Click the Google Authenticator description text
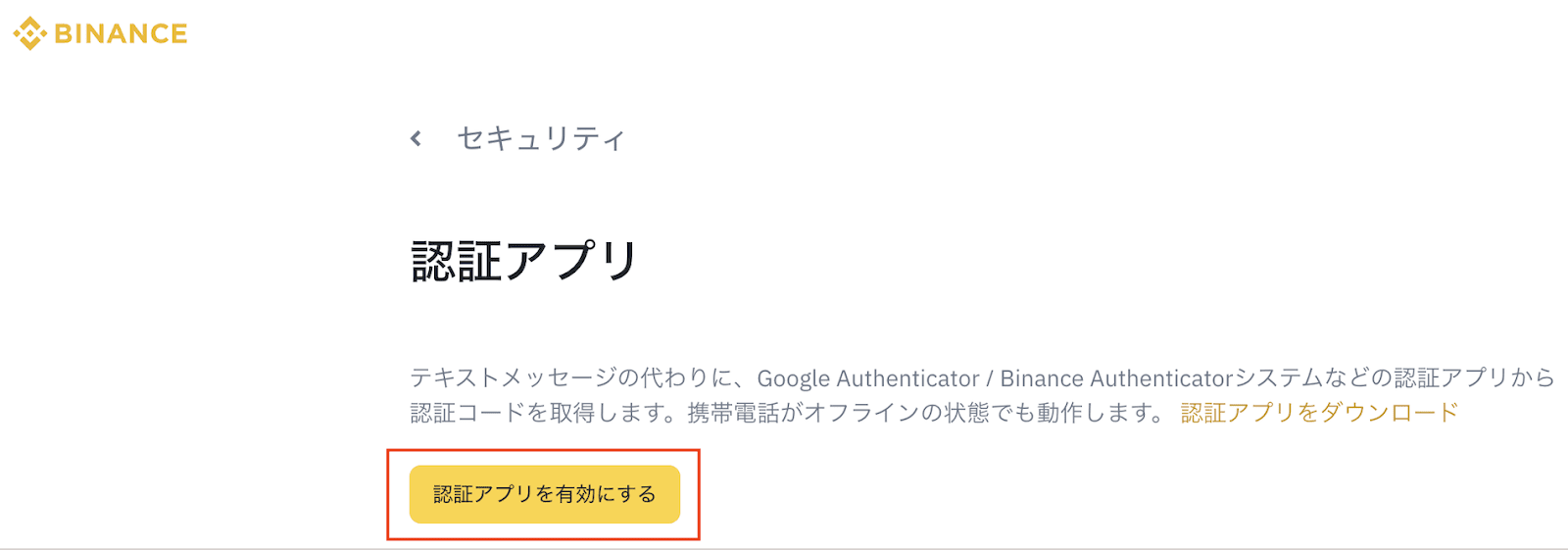 (868, 378)
